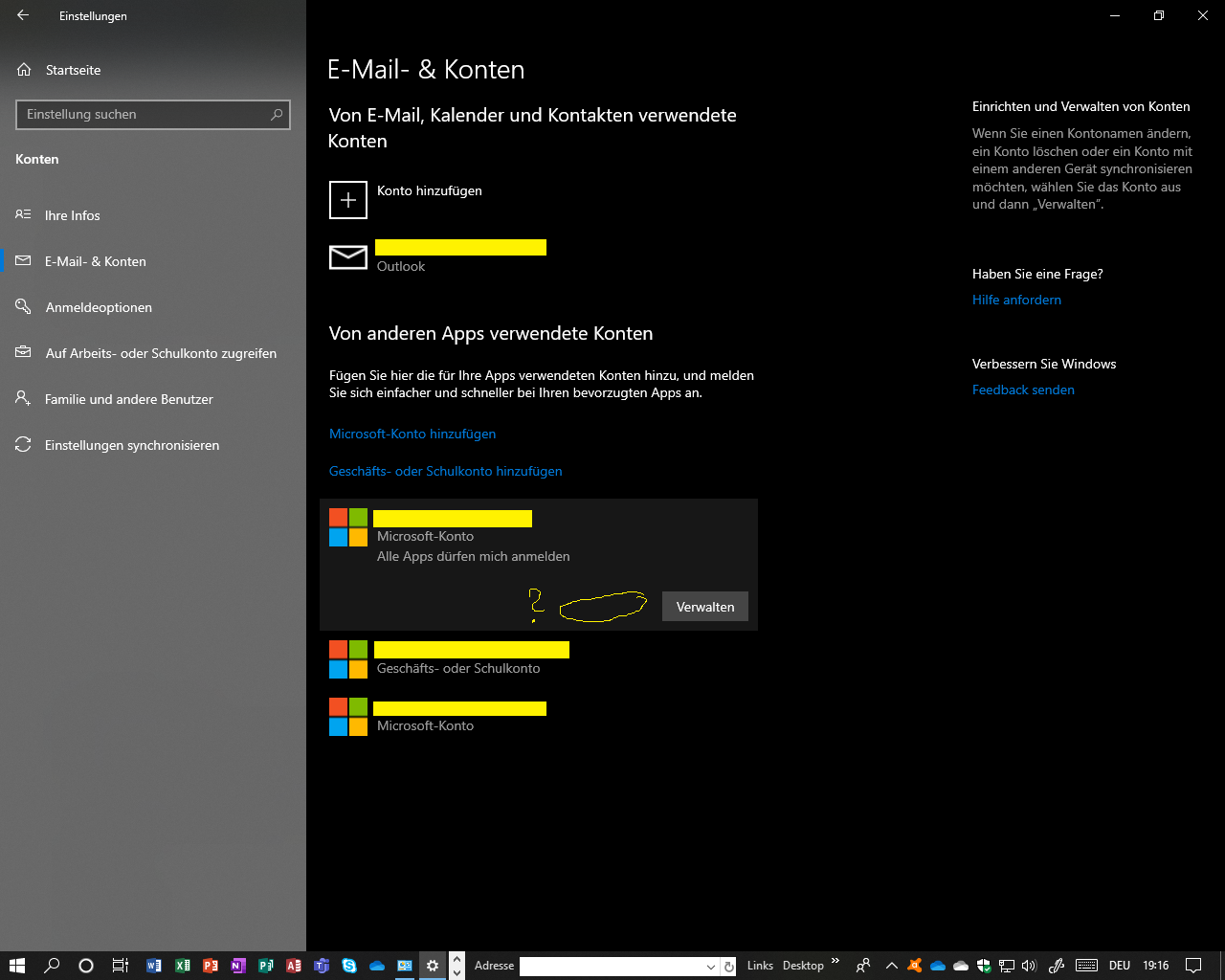Screen dimensions: 1225x980
Task: Open Auf Arbeits- oder Schulkonto zugreifen
Action: pyautogui.click(x=161, y=353)
